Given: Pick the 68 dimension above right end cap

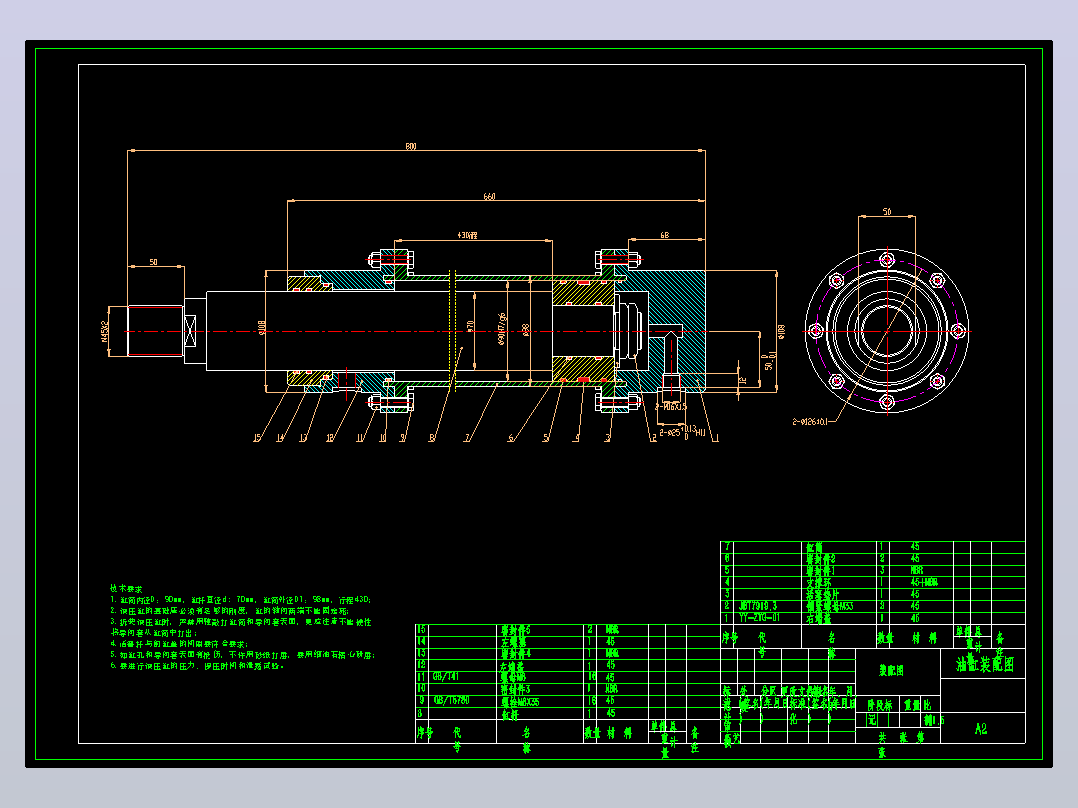Looking at the screenshot, I should [664, 235].
